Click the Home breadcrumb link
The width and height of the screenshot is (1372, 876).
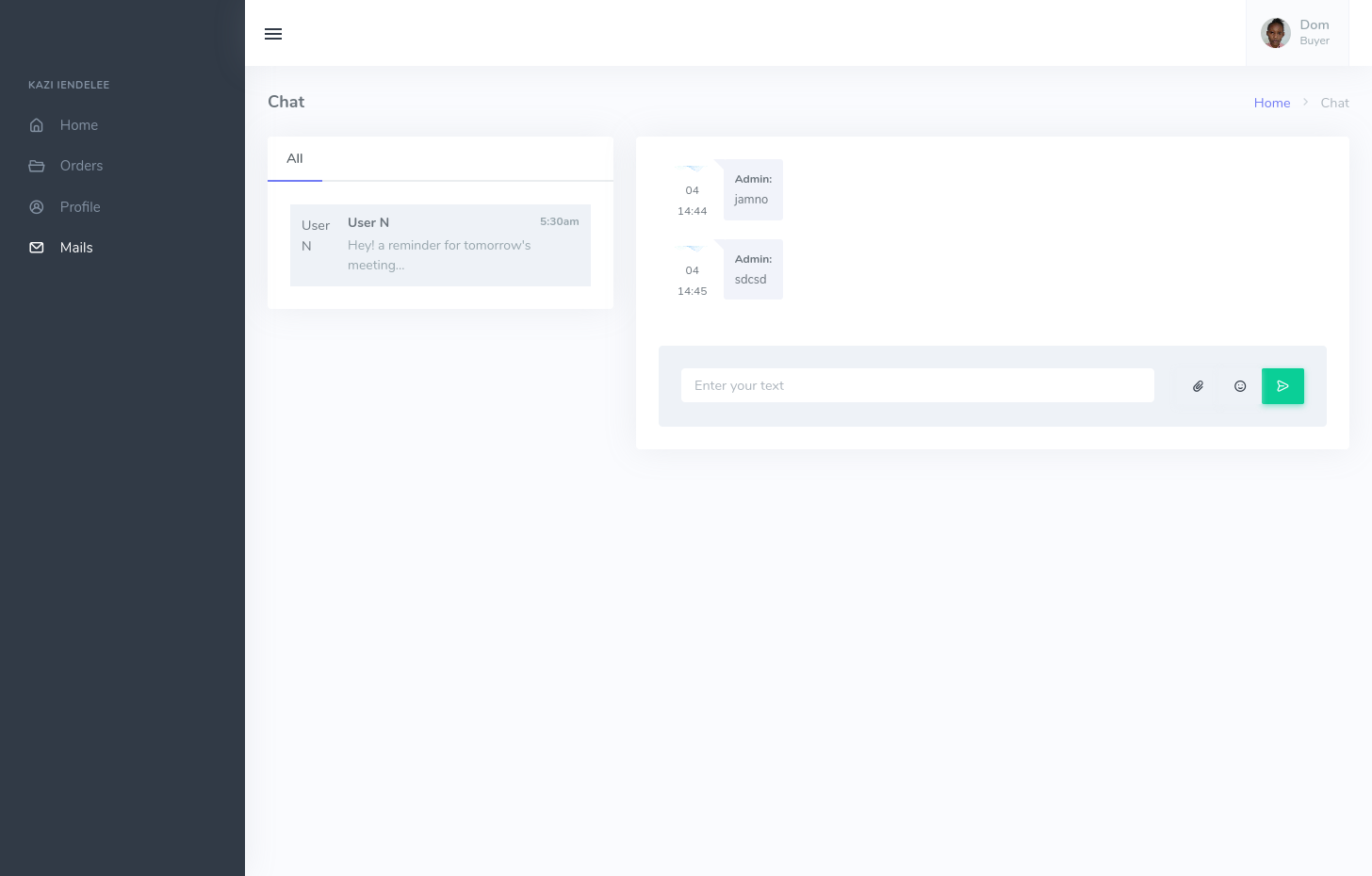coord(1271,103)
